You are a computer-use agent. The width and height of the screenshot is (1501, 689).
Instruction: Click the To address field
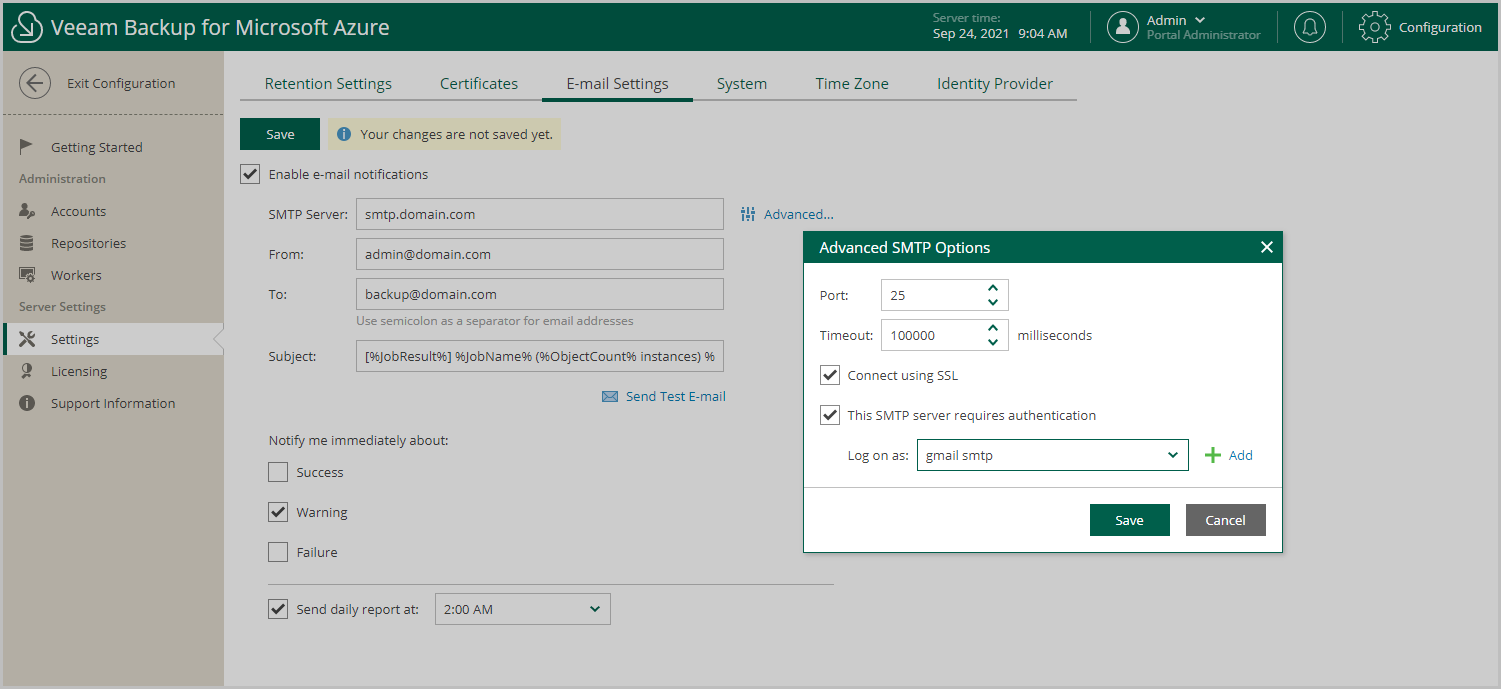(x=540, y=294)
